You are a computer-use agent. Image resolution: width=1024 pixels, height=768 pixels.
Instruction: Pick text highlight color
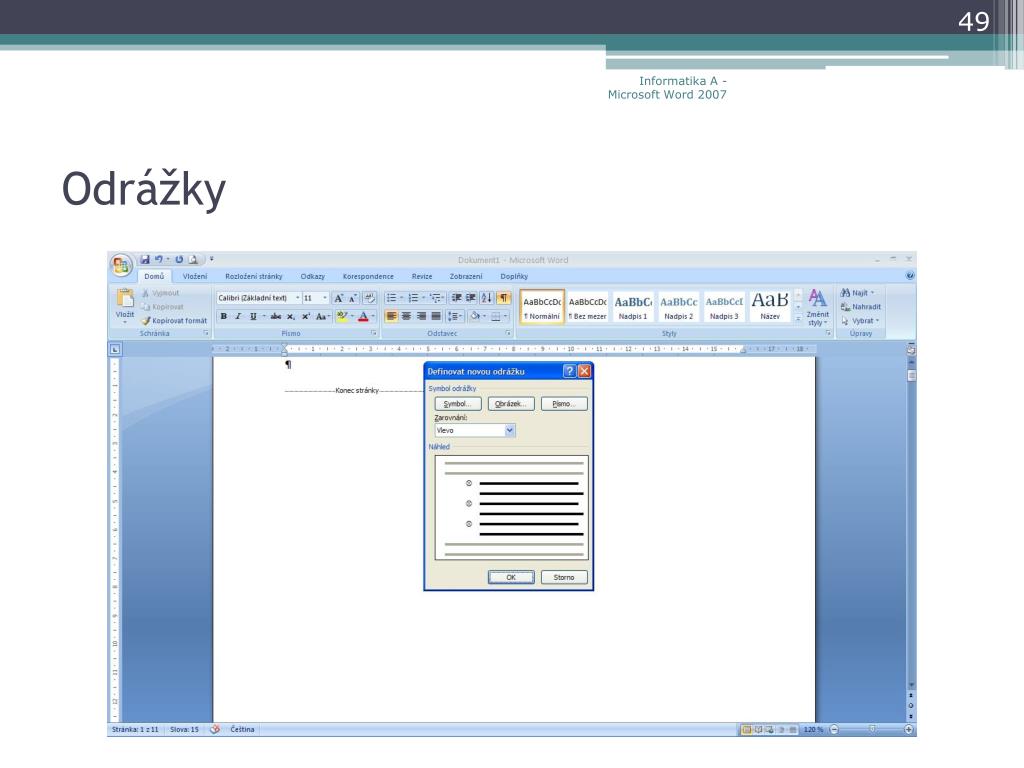point(342,316)
